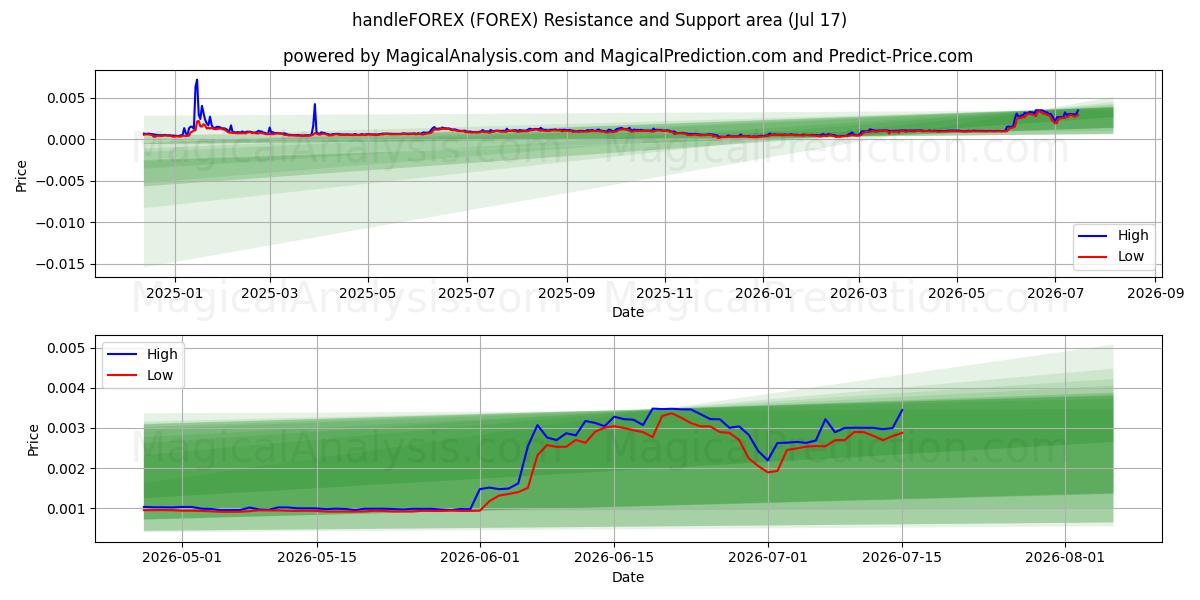Click the 2026-06-15 tick label on the bottom chart
The image size is (1200, 600).
(615, 559)
